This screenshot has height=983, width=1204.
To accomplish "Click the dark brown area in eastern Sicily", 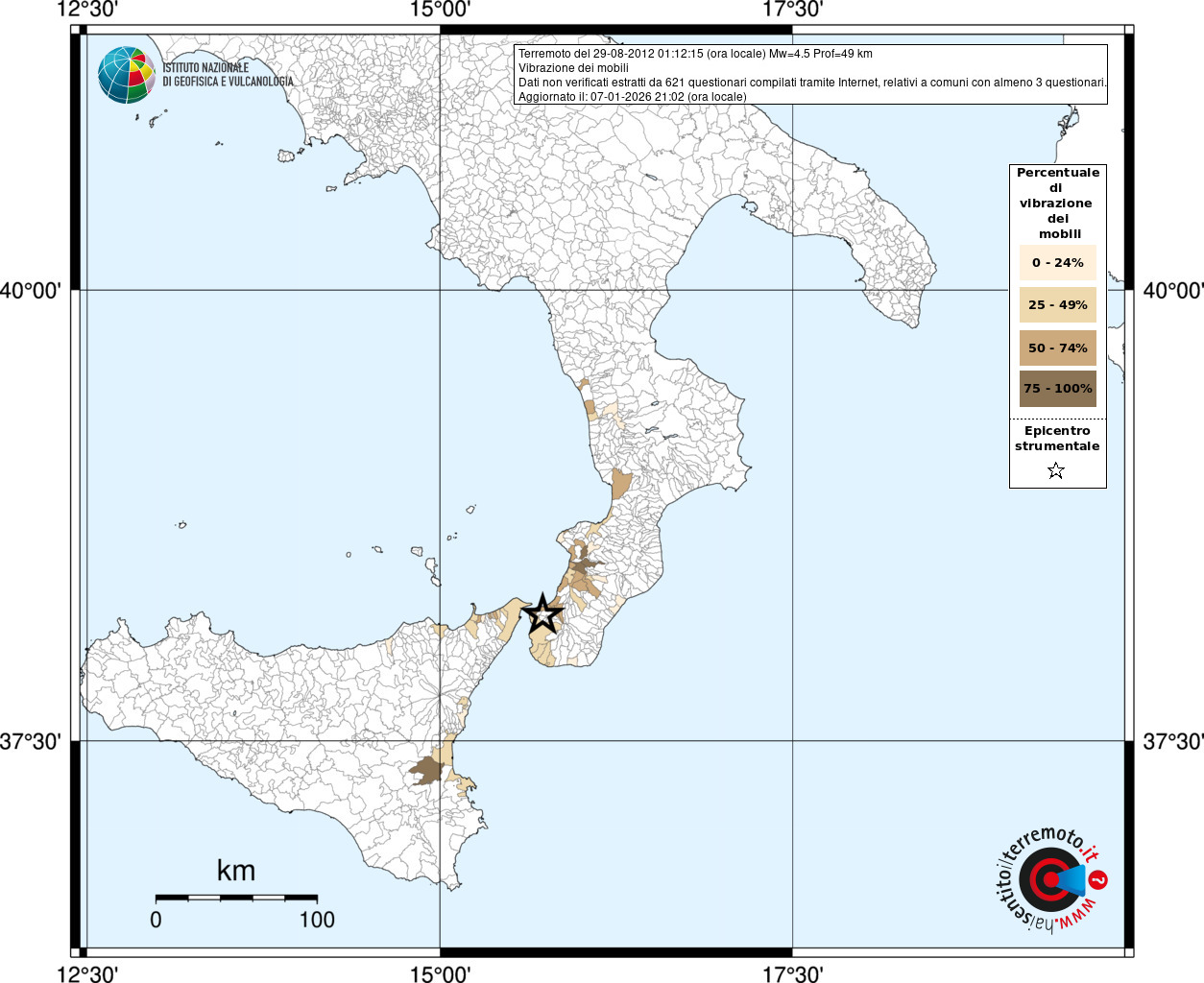I will 425,770.
